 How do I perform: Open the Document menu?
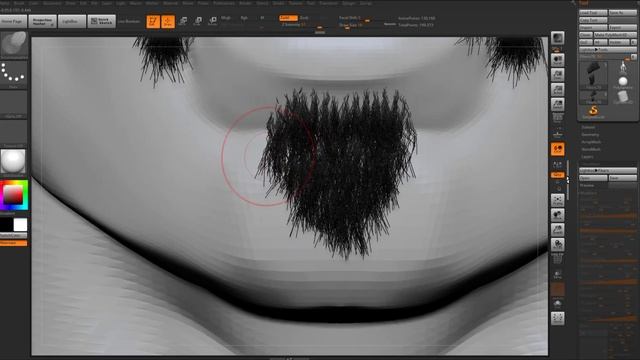click(52, 3)
